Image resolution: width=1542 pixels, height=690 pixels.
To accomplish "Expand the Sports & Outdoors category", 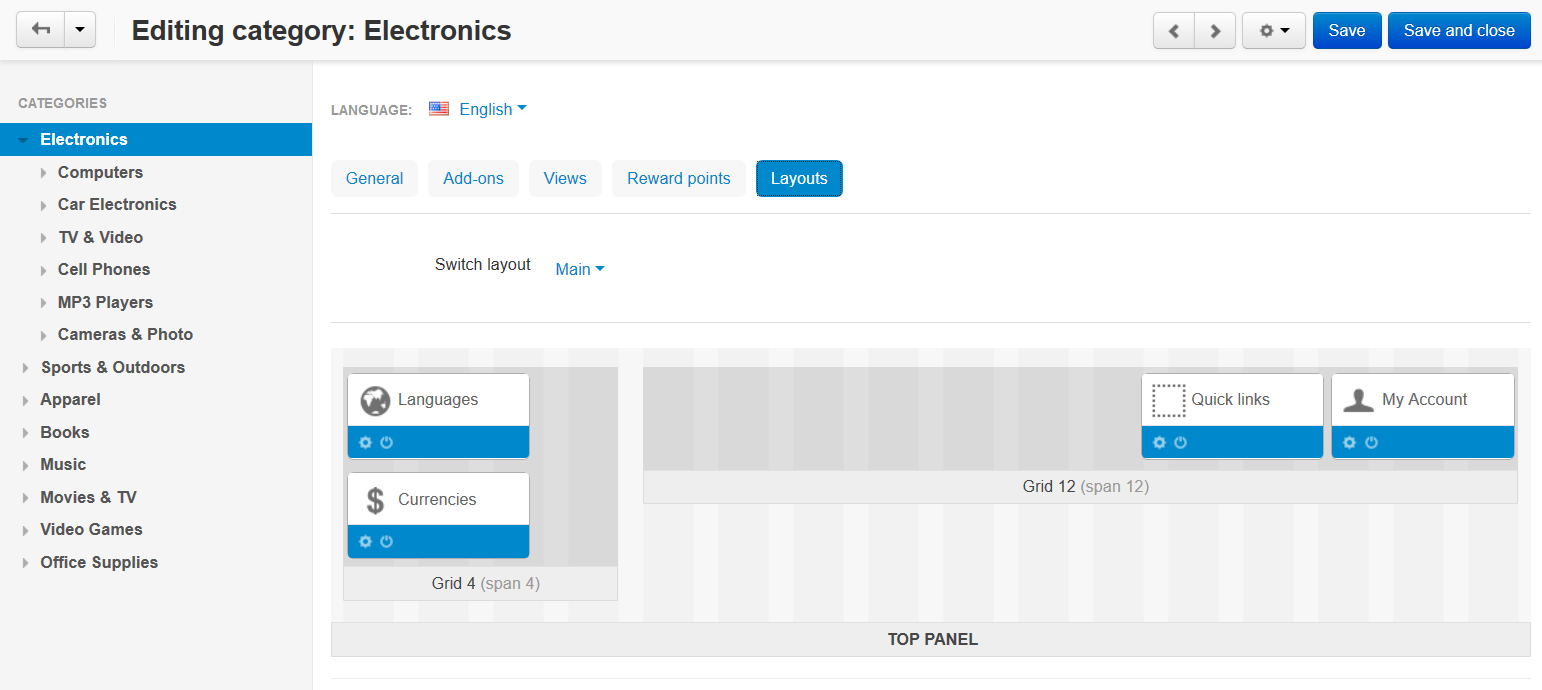I will coord(25,368).
